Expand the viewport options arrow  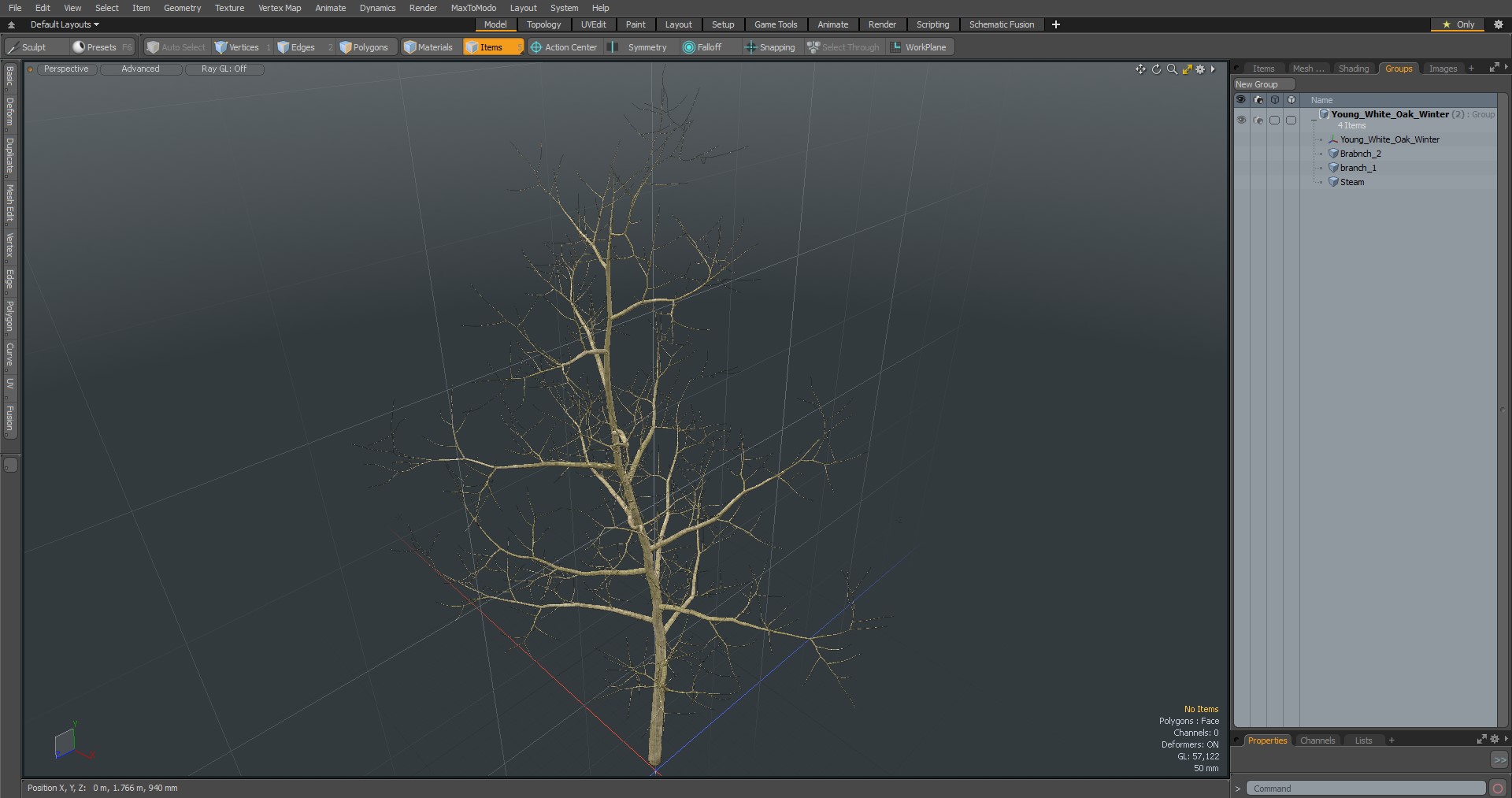(x=1214, y=69)
